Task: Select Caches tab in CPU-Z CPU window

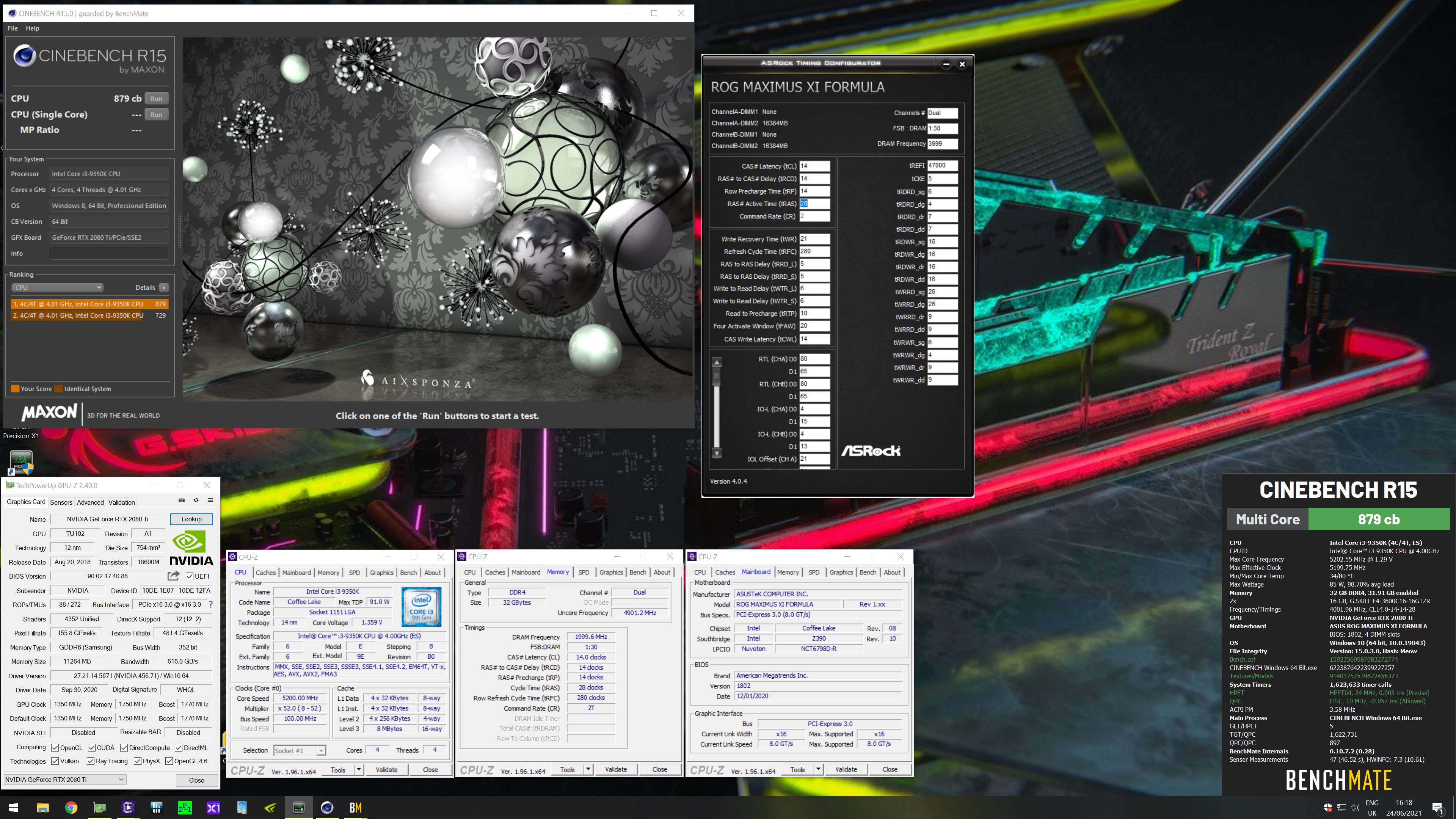Action: click(x=265, y=573)
